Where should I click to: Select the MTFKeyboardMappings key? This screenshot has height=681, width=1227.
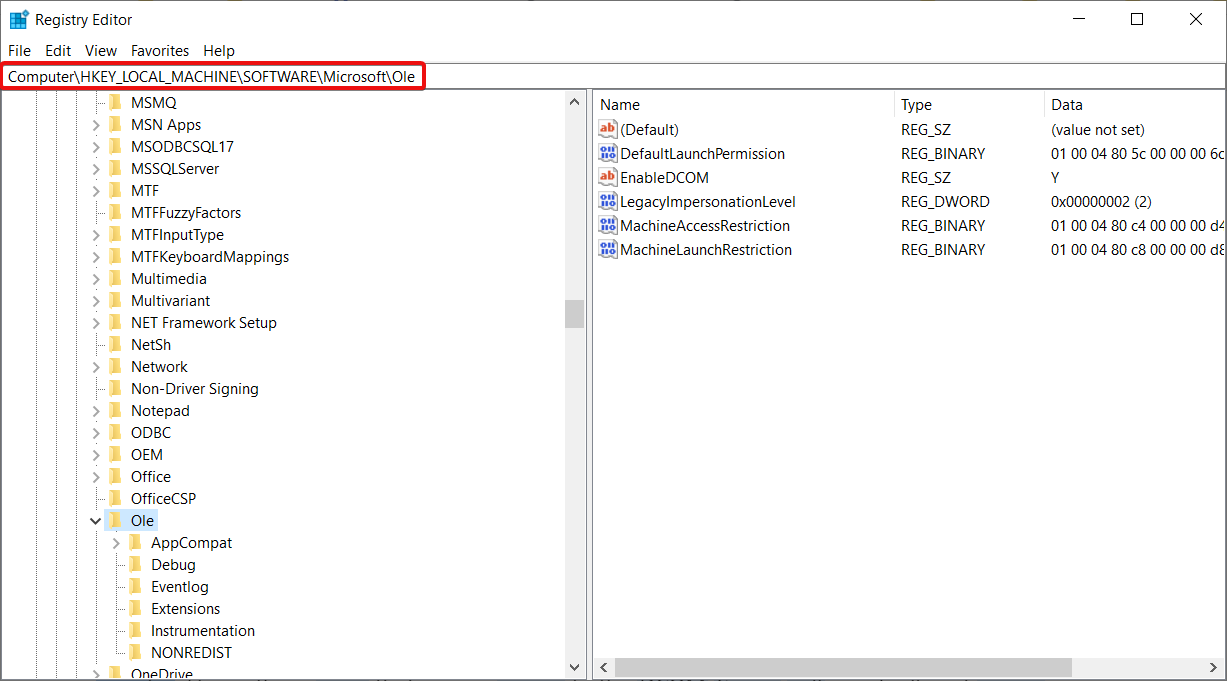tap(210, 256)
